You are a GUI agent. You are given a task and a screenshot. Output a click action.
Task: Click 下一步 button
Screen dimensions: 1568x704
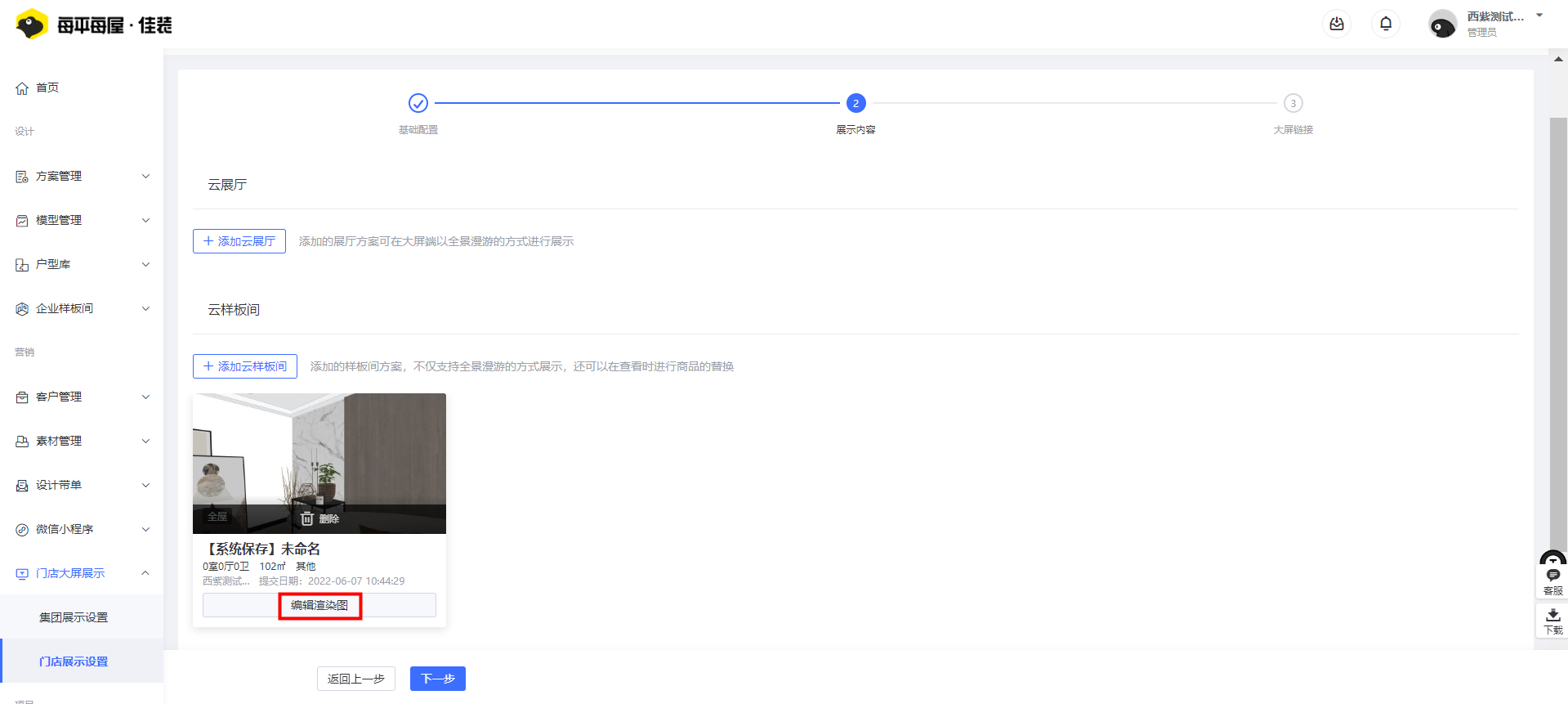438,679
